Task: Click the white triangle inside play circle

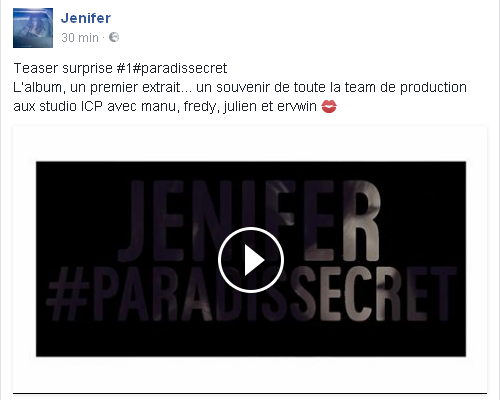Action: (254, 260)
